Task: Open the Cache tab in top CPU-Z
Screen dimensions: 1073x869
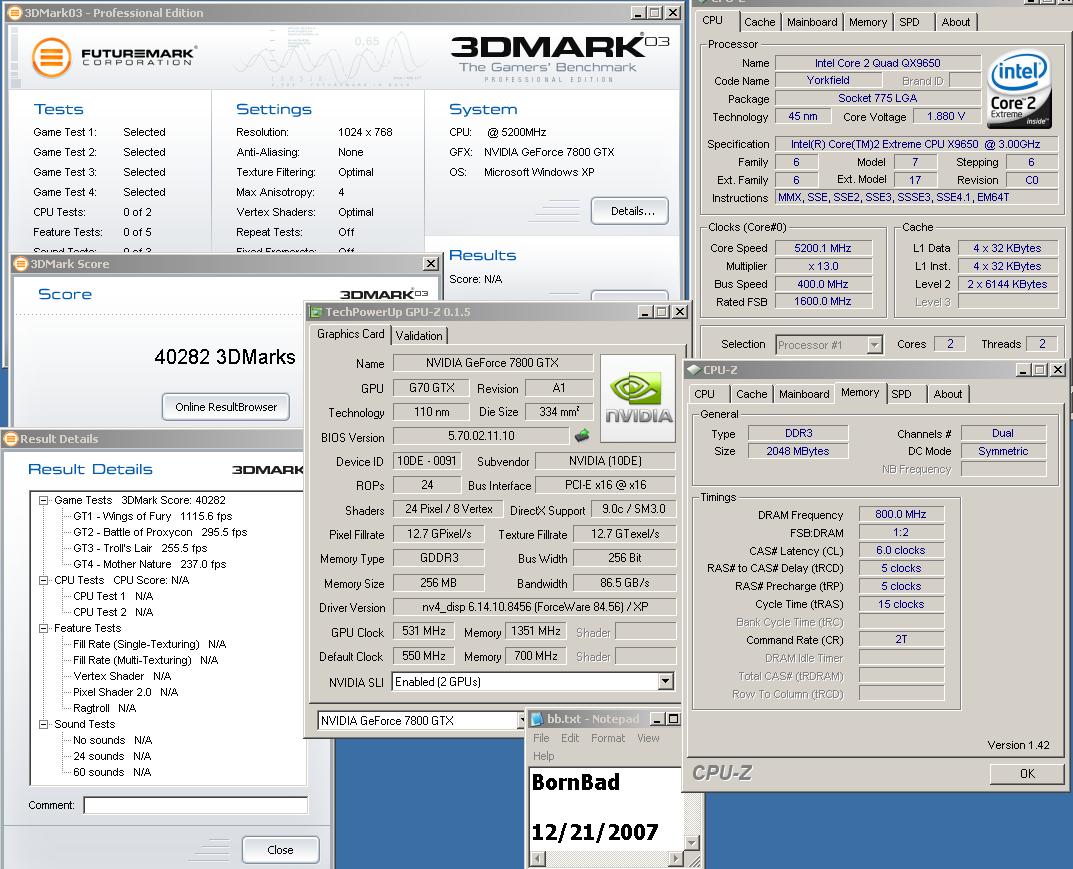Action: [x=760, y=22]
